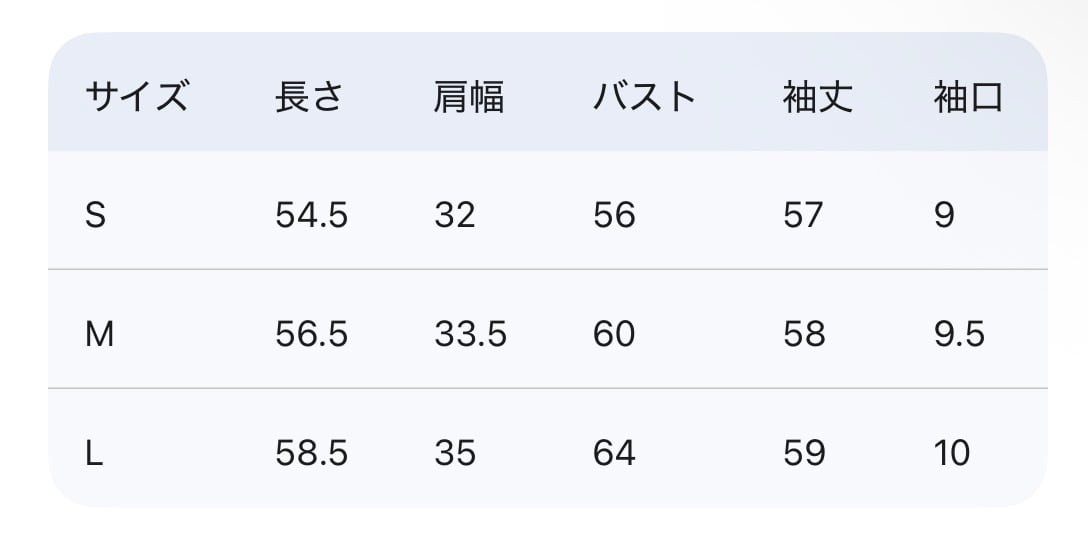Click the バスト column header
Screen dimensions: 1088x548
pyautogui.click(x=644, y=98)
